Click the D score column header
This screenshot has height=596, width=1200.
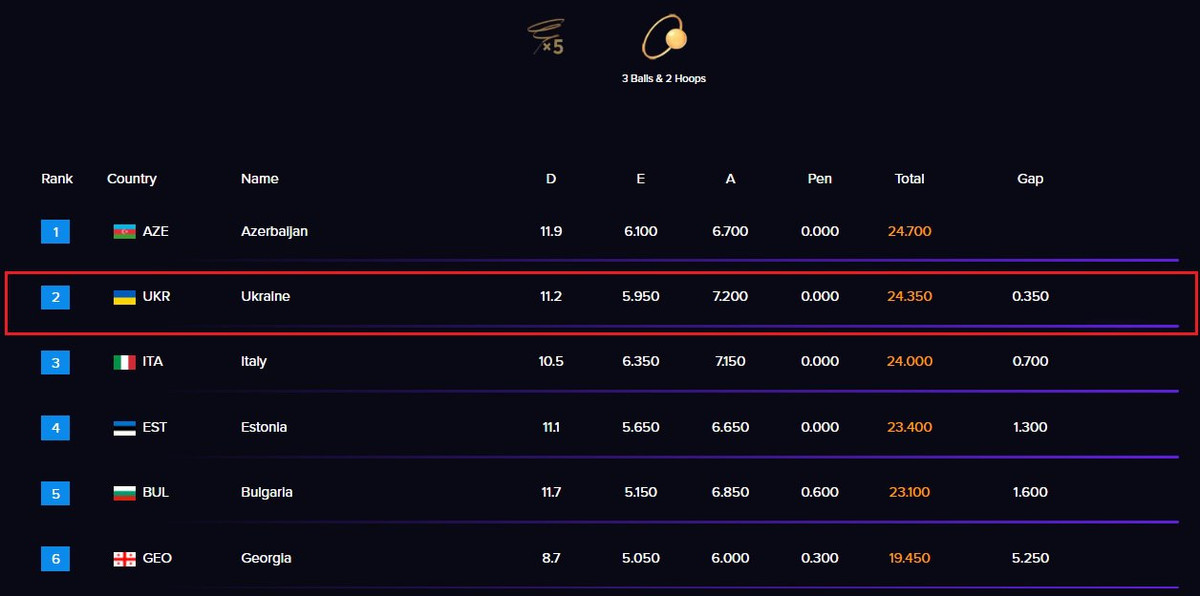[551, 179]
